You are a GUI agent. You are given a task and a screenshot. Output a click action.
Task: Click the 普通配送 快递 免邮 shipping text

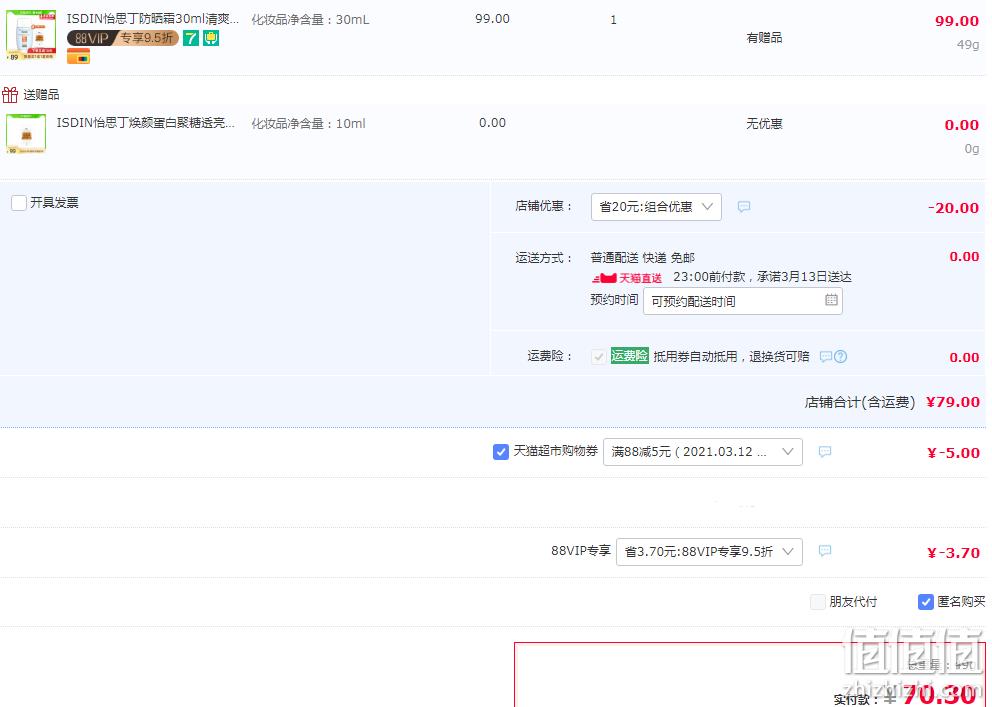(x=643, y=257)
